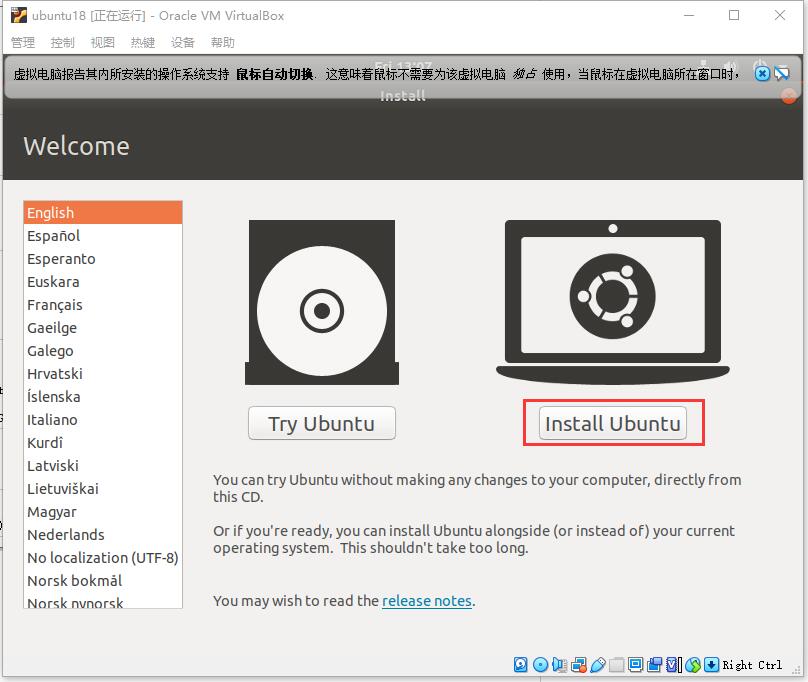
Task: Click the mouse integration status icon
Action: click(693, 664)
